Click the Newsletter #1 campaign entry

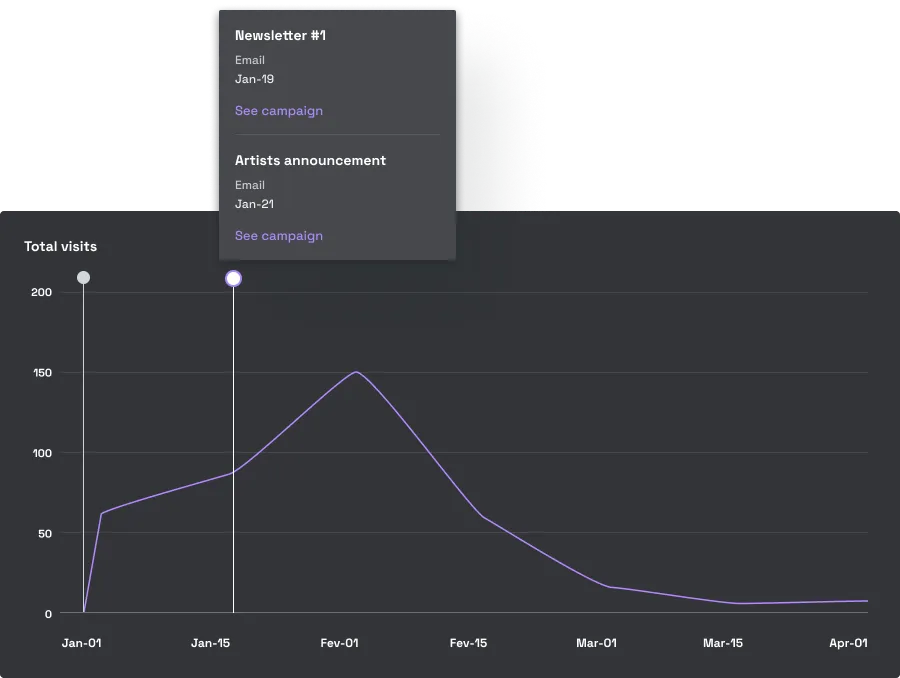[280, 35]
